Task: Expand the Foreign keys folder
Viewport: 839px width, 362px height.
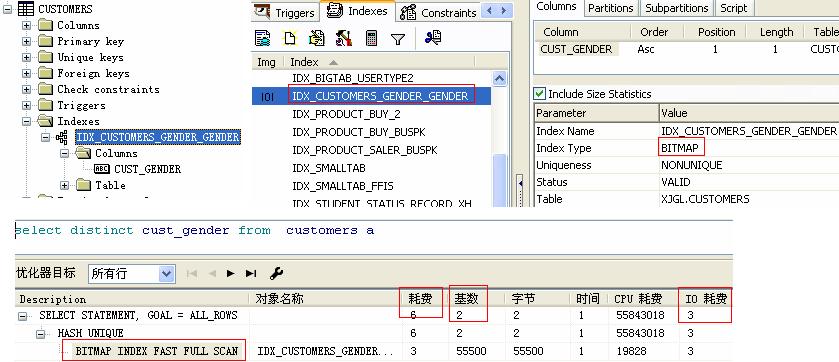Action: (26, 73)
